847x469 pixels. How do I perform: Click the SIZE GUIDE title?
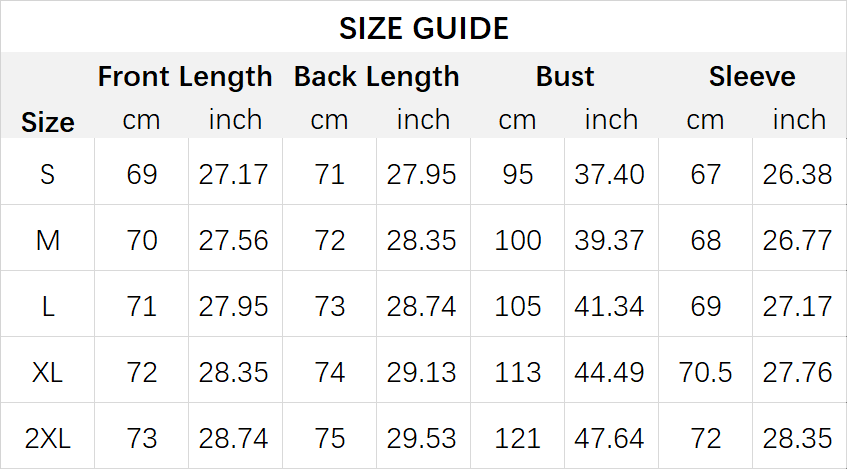(x=424, y=28)
